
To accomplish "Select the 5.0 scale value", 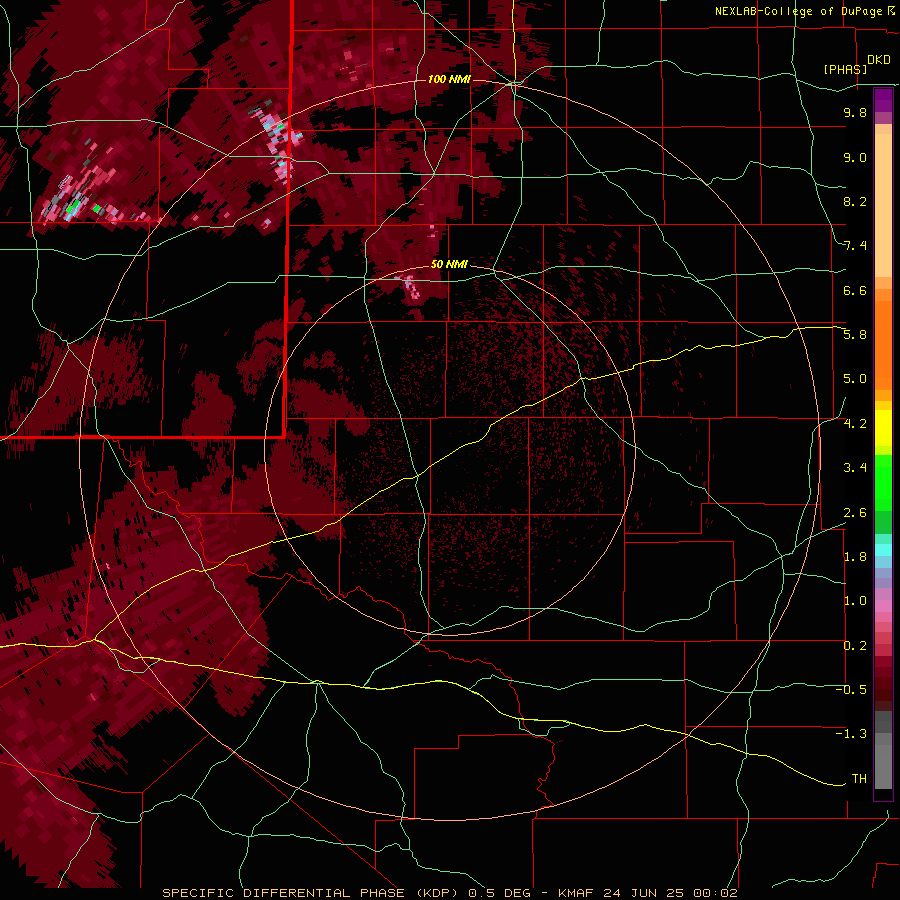I will pos(855,379).
